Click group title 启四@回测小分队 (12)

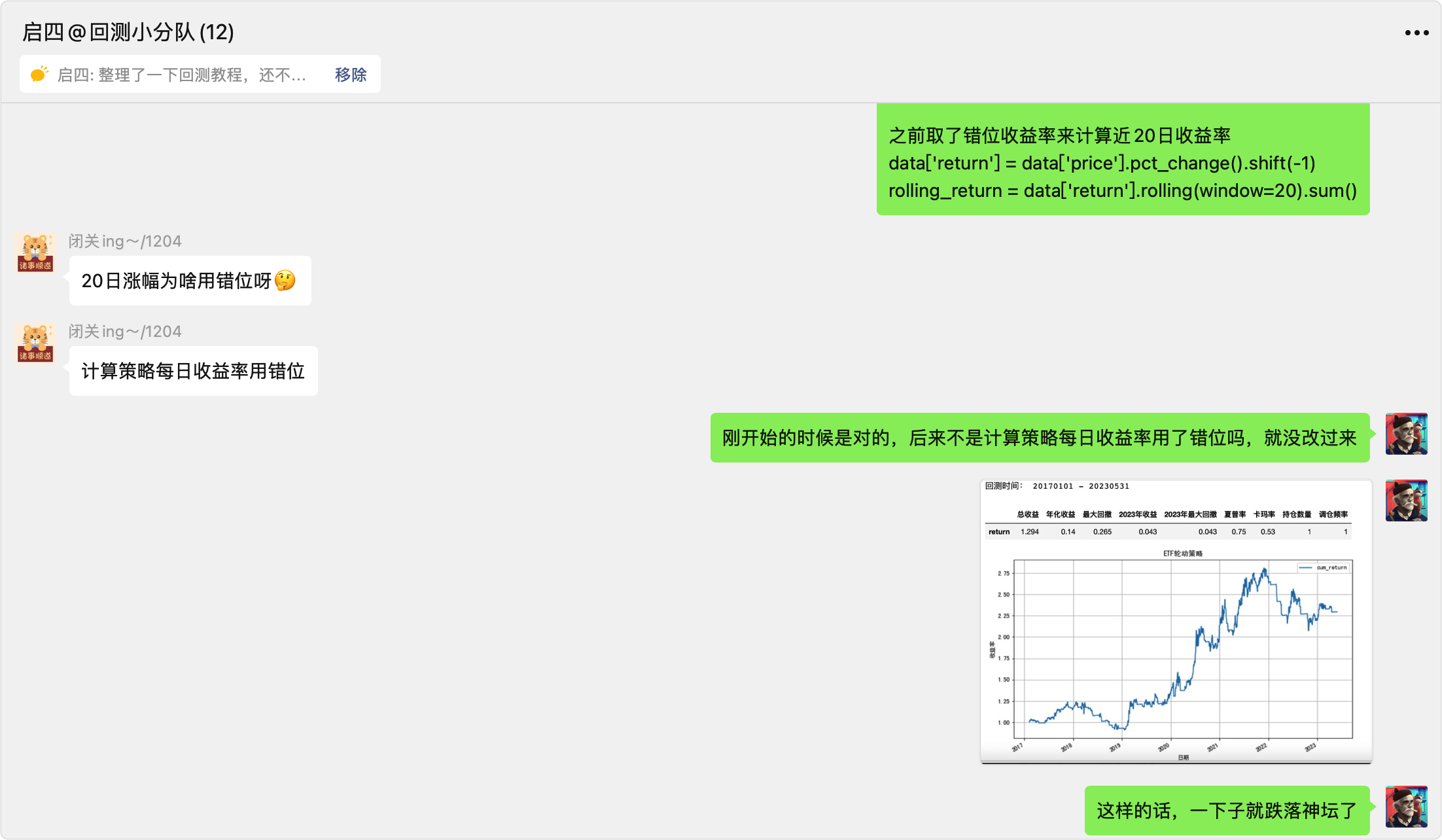tap(128, 32)
